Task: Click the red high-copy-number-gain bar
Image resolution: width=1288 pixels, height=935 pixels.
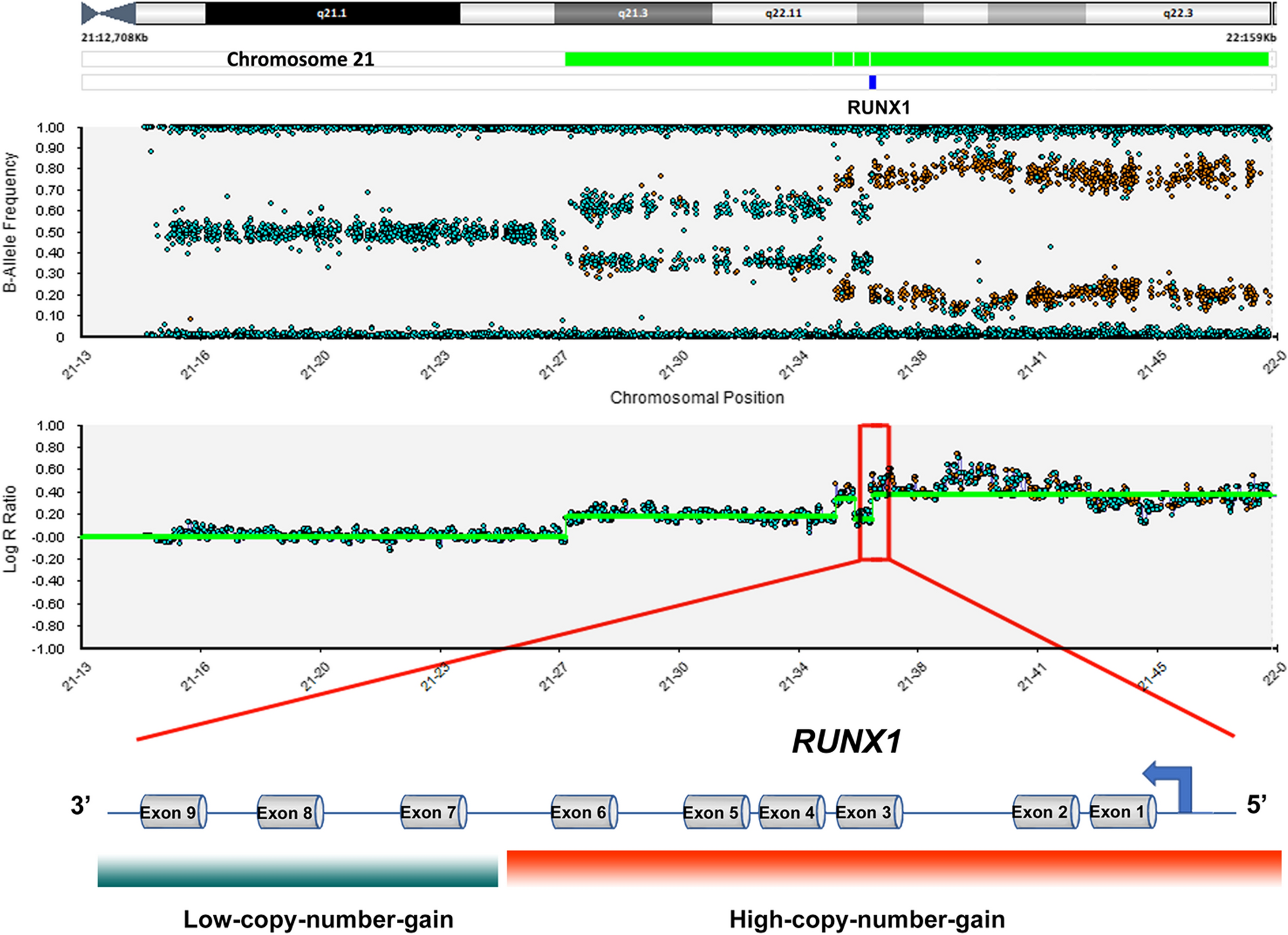Action: click(x=894, y=868)
